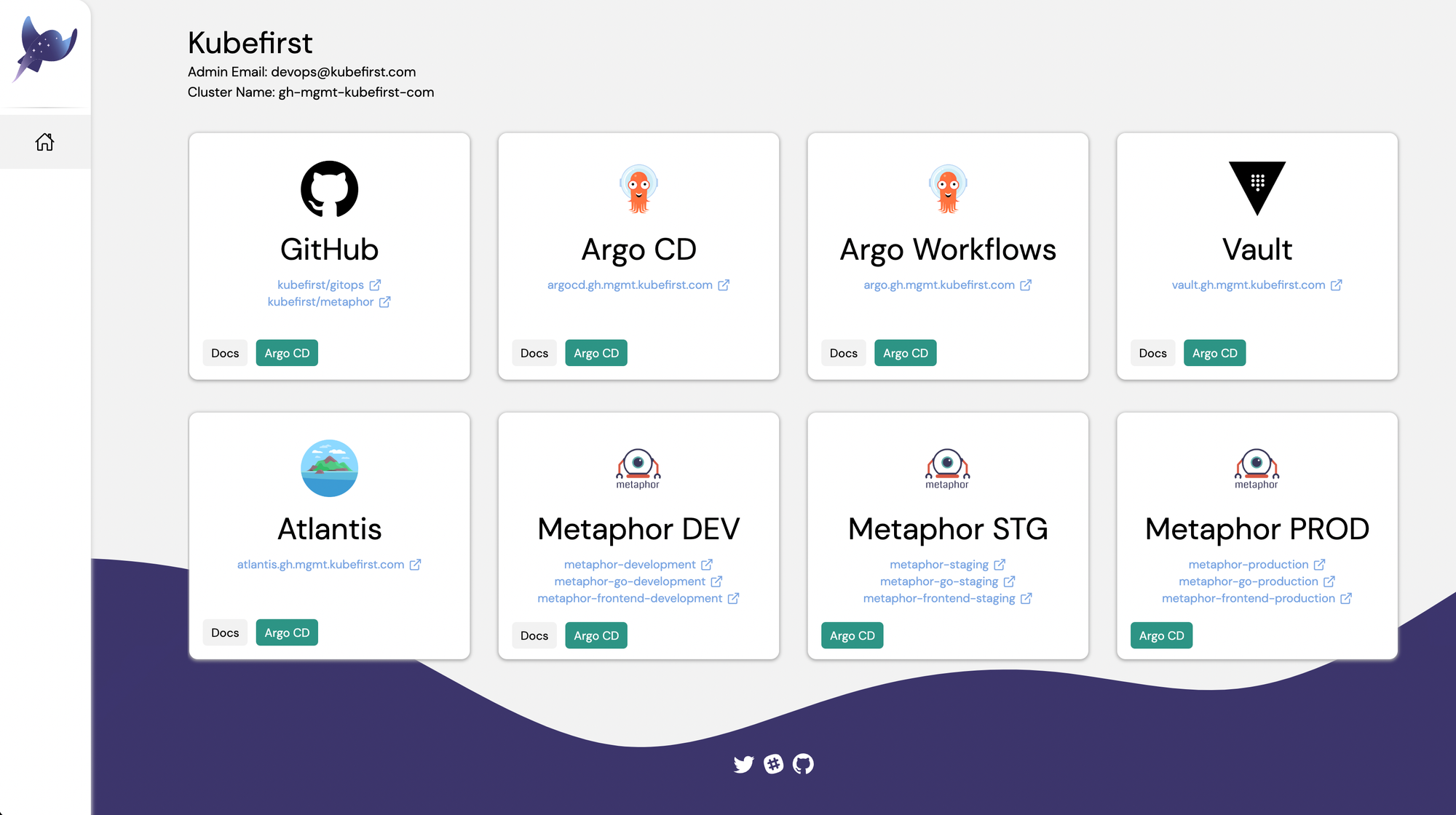Open the metaphor-staging link

pos(939,564)
